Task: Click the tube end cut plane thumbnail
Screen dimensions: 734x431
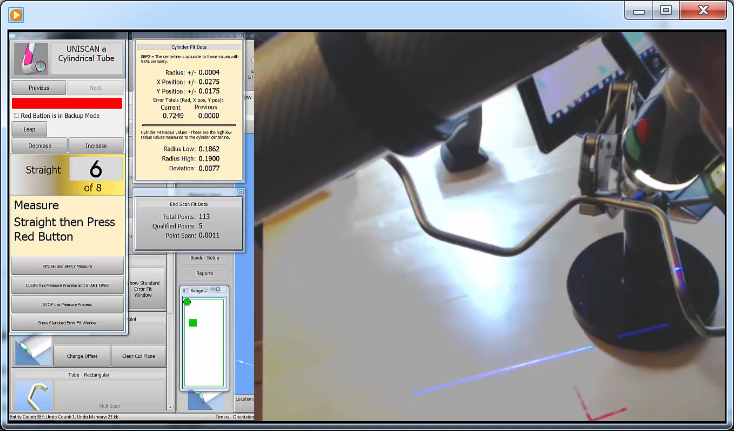Action: coord(33,351)
